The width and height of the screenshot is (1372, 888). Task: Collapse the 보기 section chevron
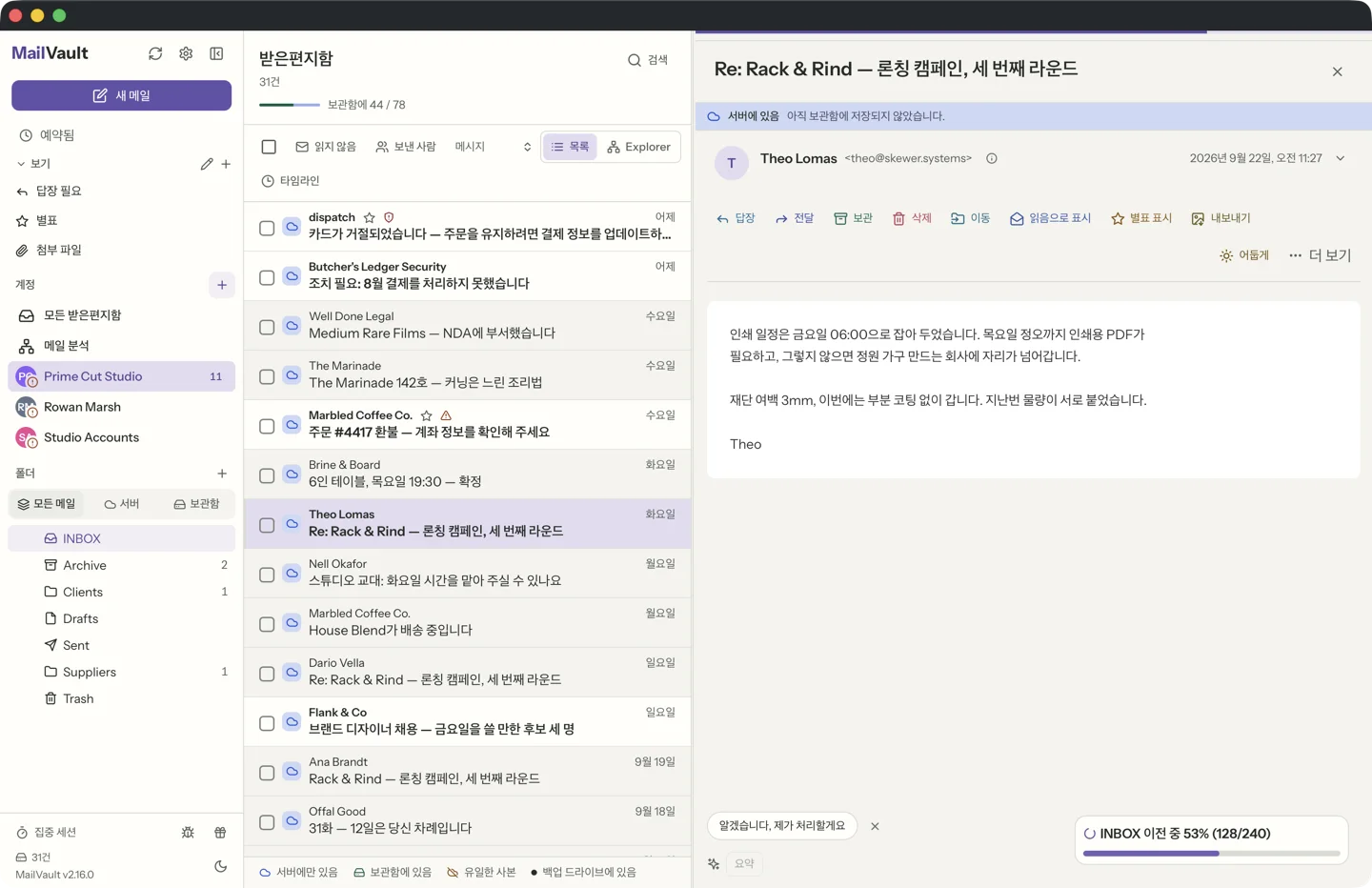pyautogui.click(x=21, y=164)
